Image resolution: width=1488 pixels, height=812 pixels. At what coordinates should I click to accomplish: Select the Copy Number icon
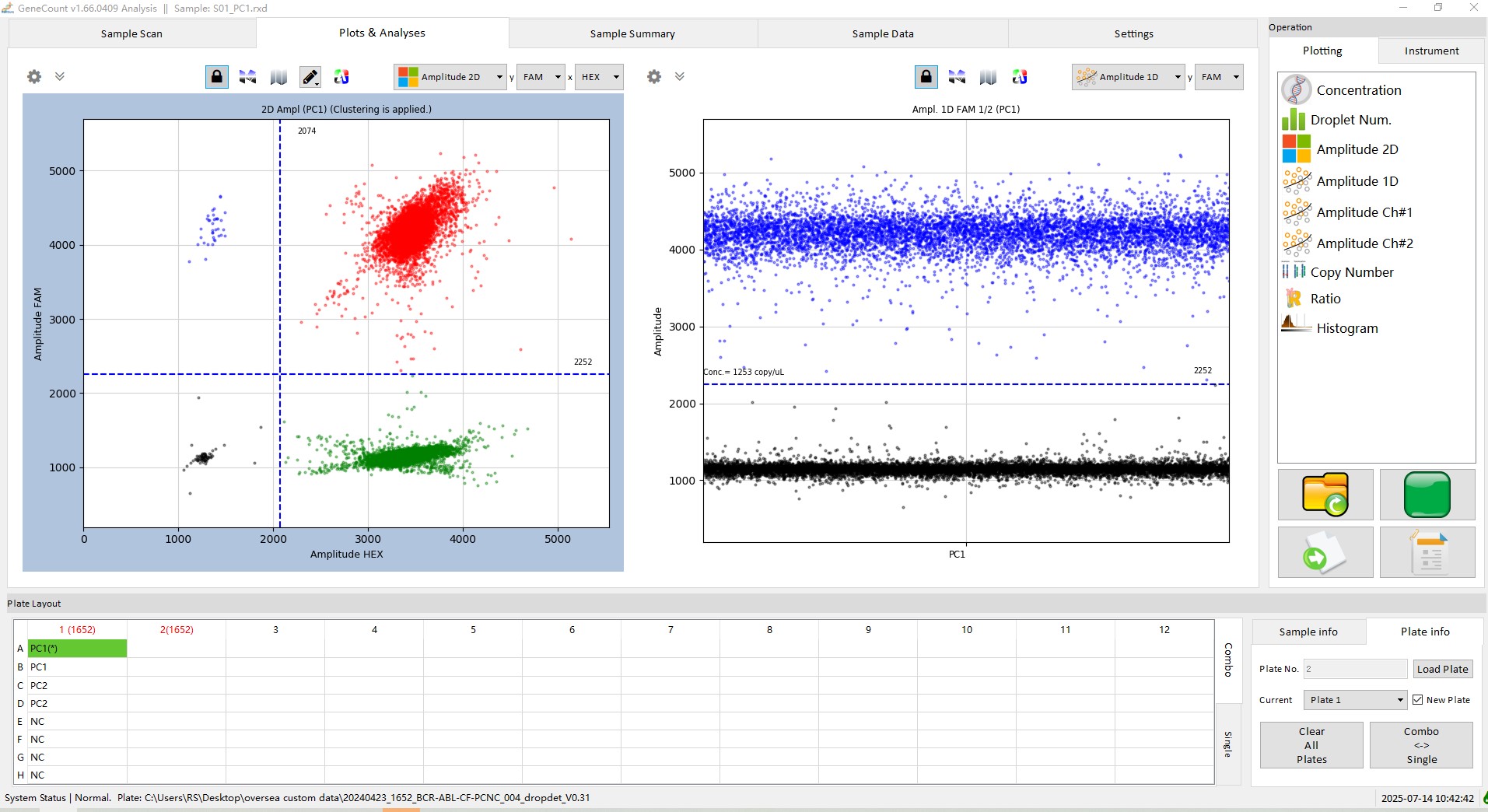click(x=1294, y=271)
